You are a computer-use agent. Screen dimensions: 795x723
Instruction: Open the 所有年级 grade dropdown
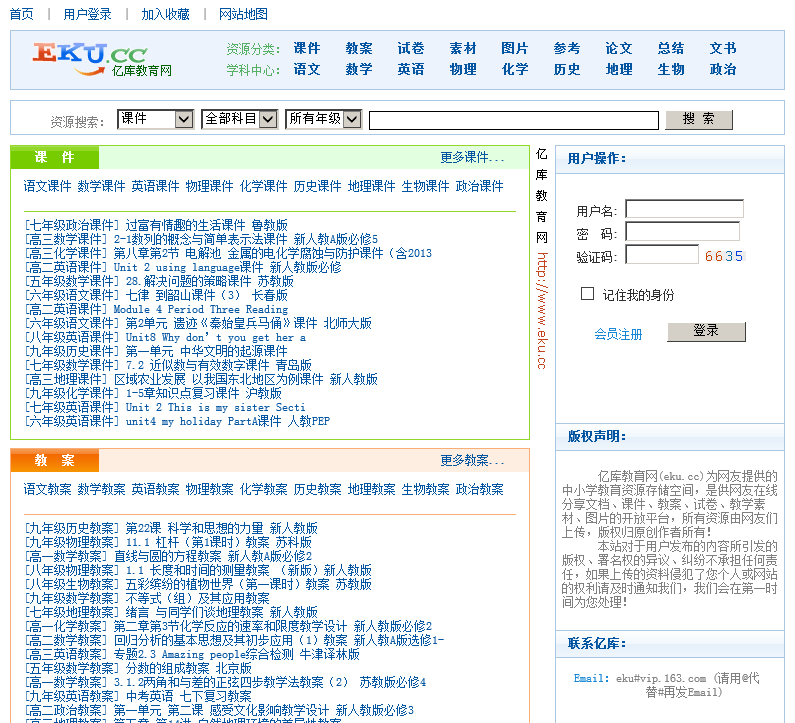tap(323, 120)
